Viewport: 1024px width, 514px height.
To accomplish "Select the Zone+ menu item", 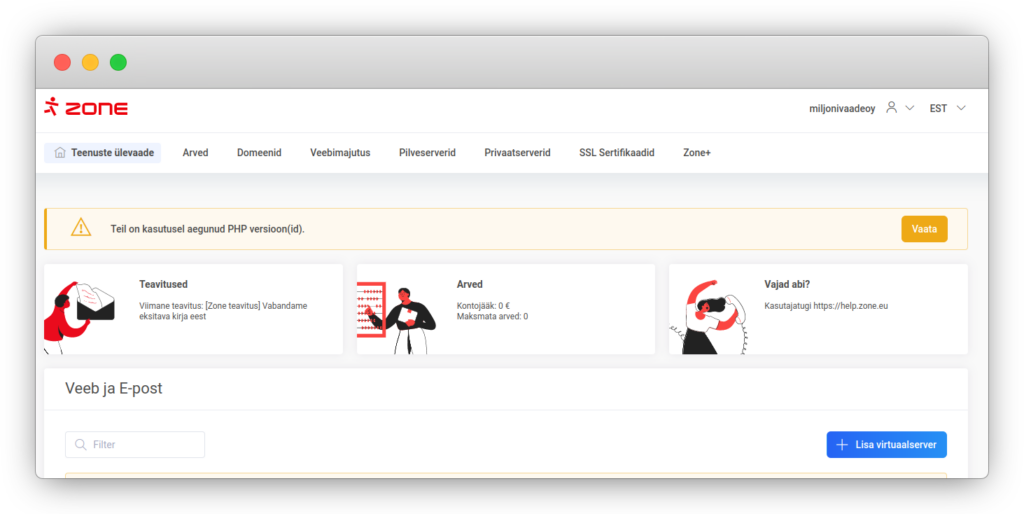I will point(697,153).
